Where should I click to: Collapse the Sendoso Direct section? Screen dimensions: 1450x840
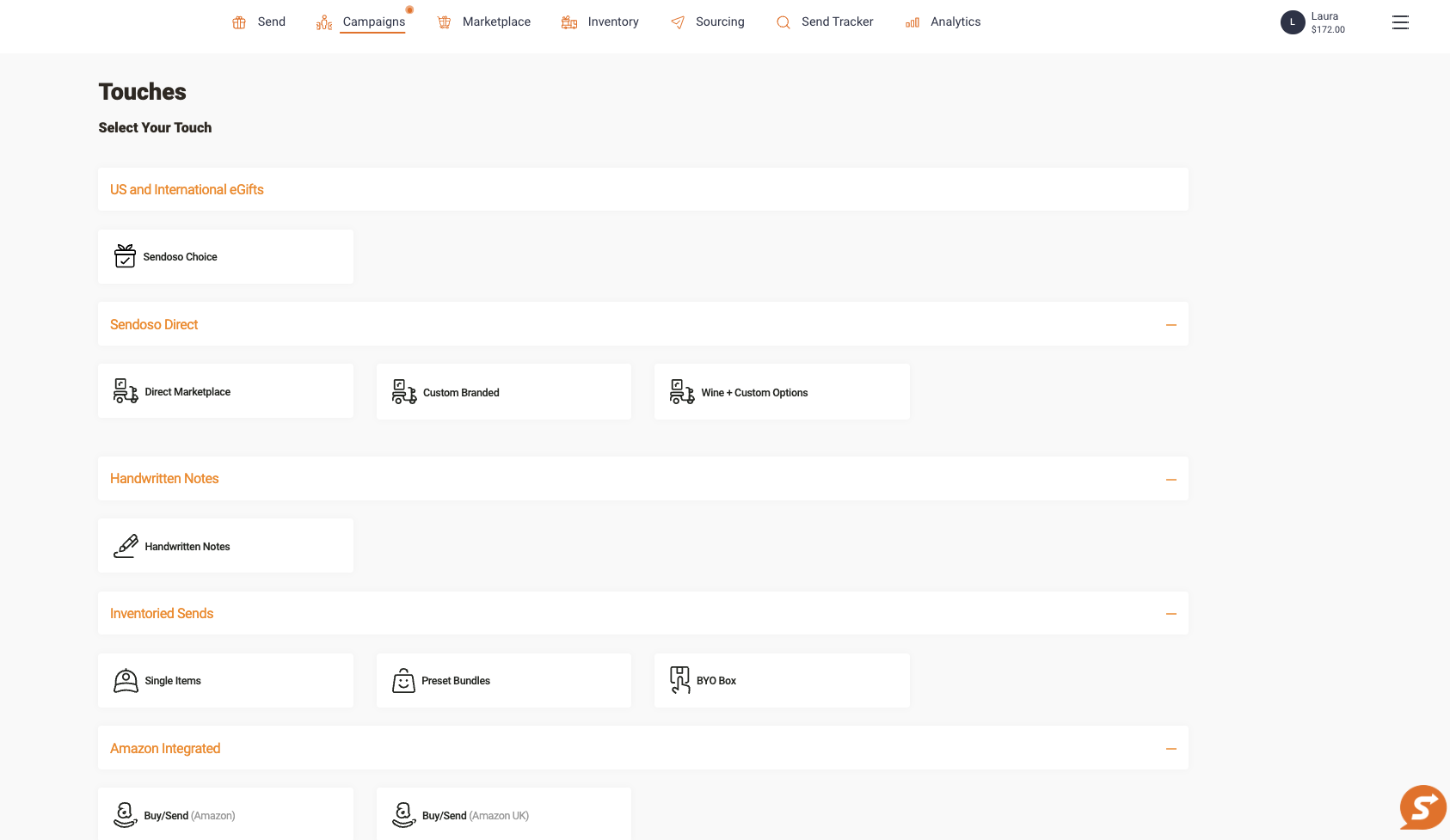[x=1170, y=325]
